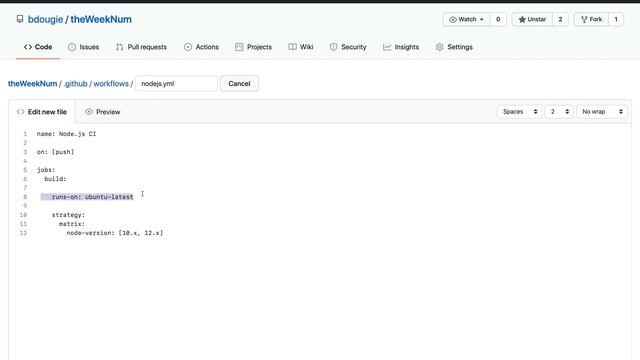Click the Pull requests branch icon
640x360 pixels.
(119, 47)
